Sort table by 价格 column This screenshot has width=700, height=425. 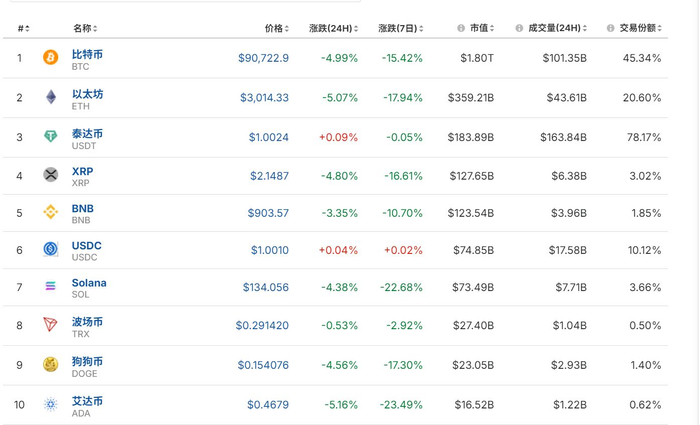pos(277,29)
